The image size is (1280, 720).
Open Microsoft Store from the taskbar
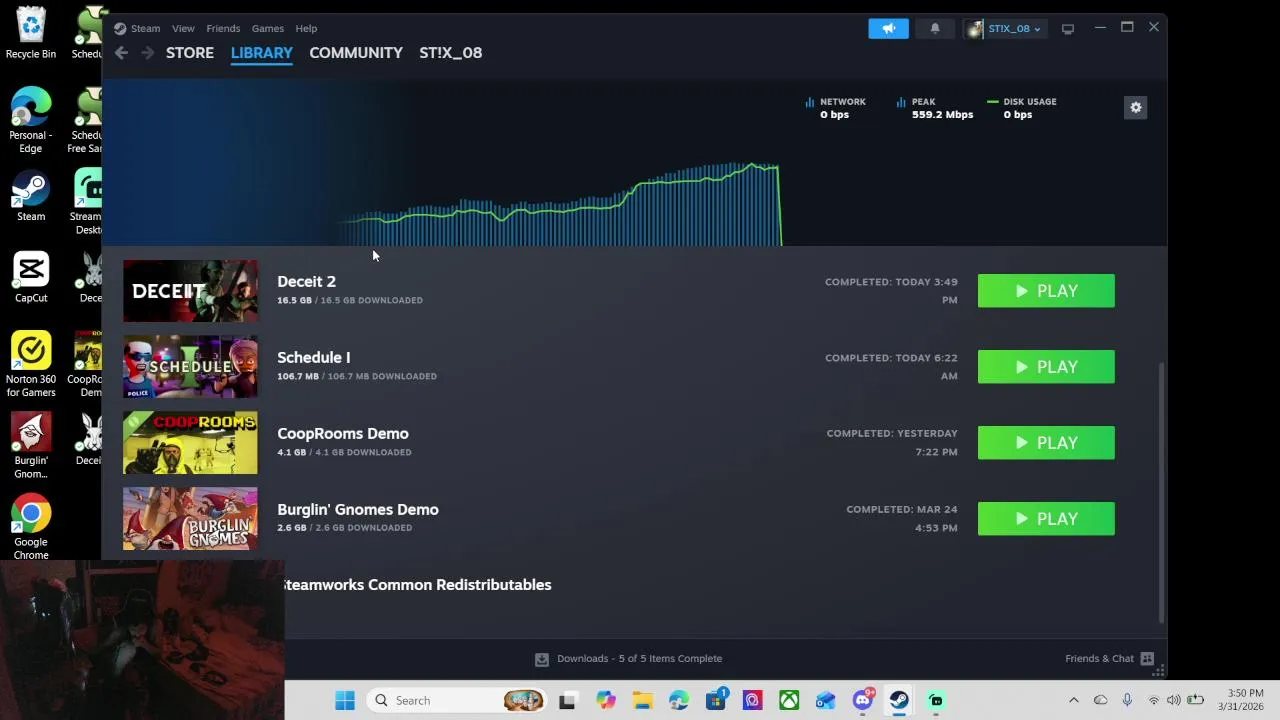[x=716, y=701]
